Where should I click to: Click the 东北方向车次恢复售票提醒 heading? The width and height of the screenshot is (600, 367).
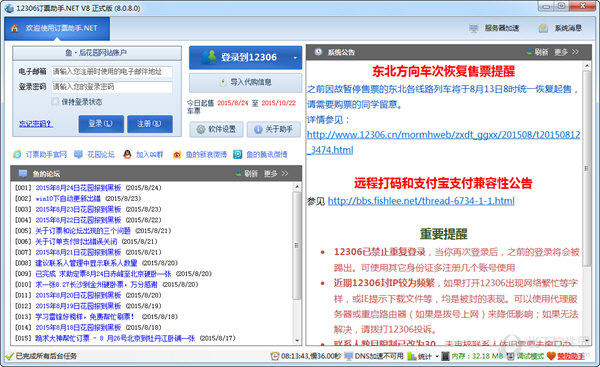(x=443, y=71)
